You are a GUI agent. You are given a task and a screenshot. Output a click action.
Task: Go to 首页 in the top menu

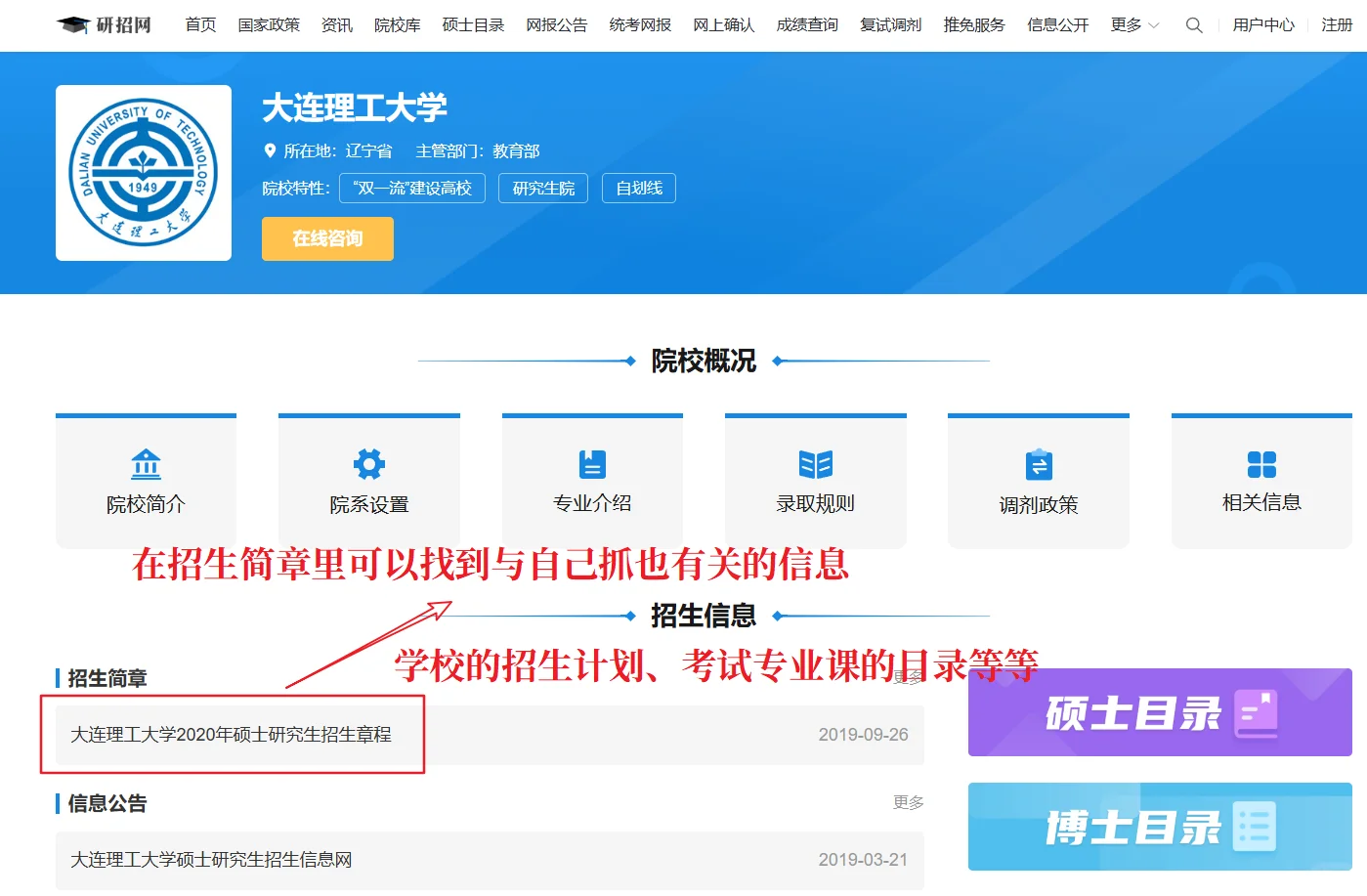200,25
